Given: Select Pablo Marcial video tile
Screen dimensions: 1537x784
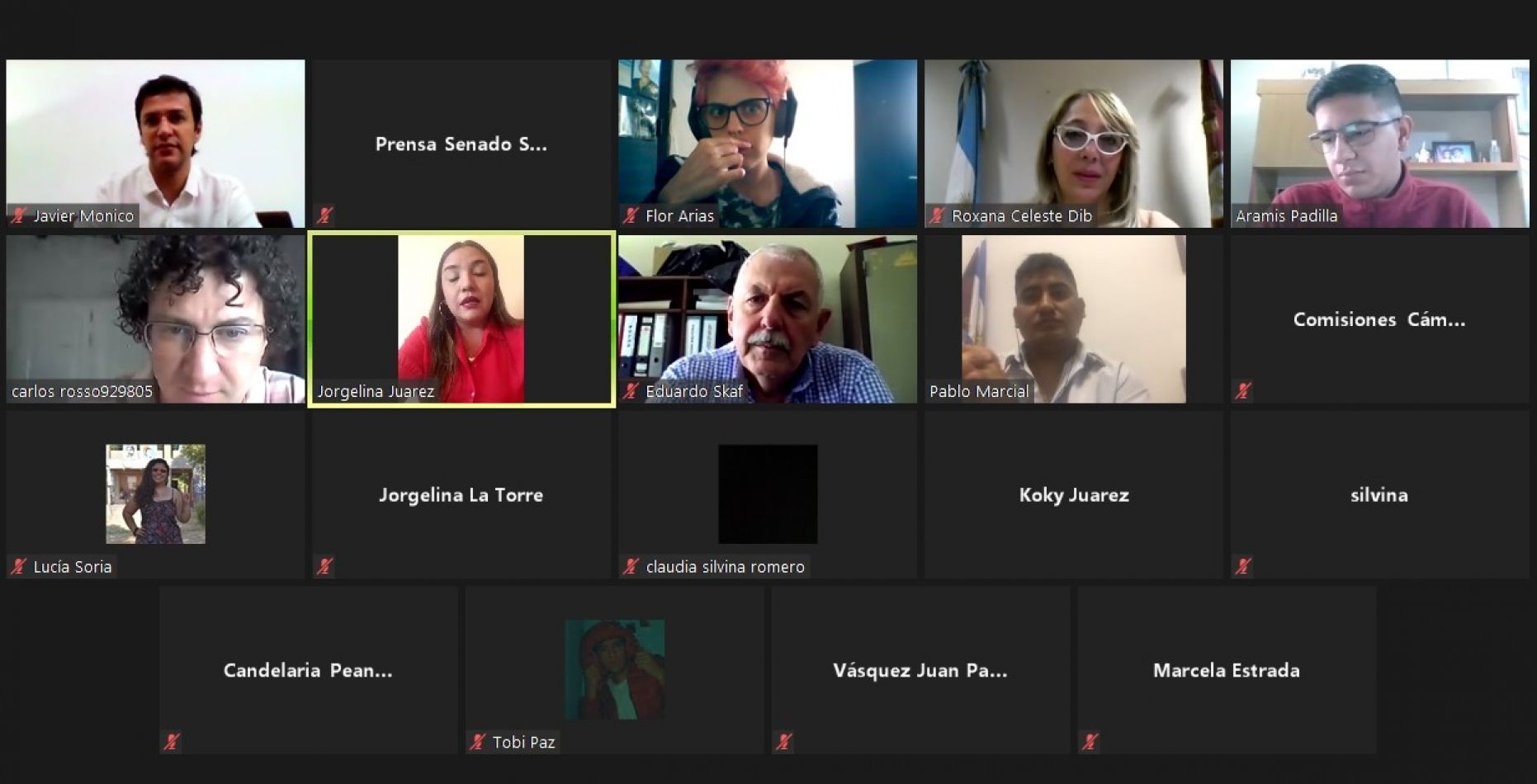Looking at the screenshot, I should coord(1073,319).
